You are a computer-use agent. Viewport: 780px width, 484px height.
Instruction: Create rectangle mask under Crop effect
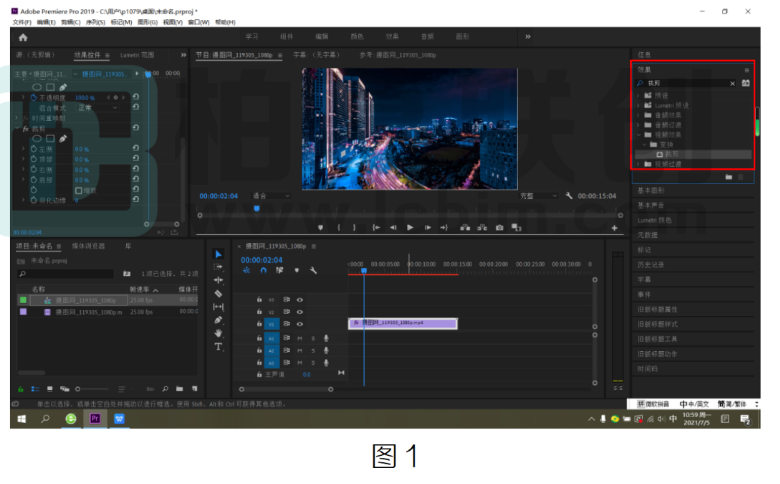click(50, 138)
